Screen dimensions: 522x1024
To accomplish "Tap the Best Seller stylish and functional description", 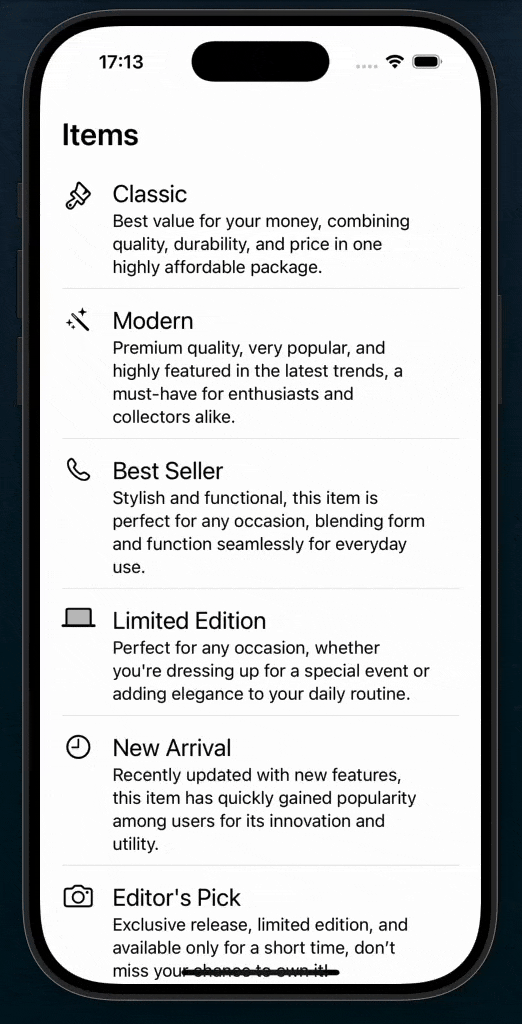I will pyautogui.click(x=269, y=532).
